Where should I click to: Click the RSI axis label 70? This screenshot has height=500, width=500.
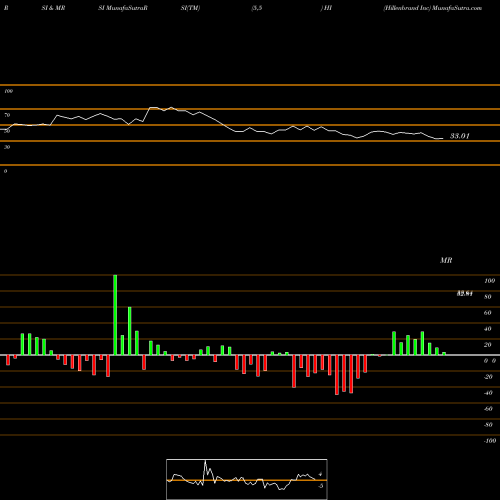(x=7, y=115)
